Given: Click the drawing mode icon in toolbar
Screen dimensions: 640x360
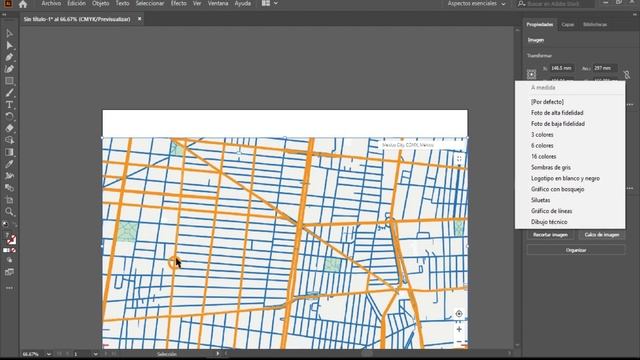Looking at the screenshot, I should [x=9, y=260].
